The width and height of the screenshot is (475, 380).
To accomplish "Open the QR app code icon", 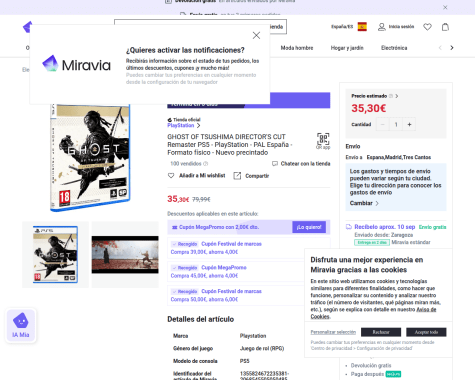I will pos(323,139).
